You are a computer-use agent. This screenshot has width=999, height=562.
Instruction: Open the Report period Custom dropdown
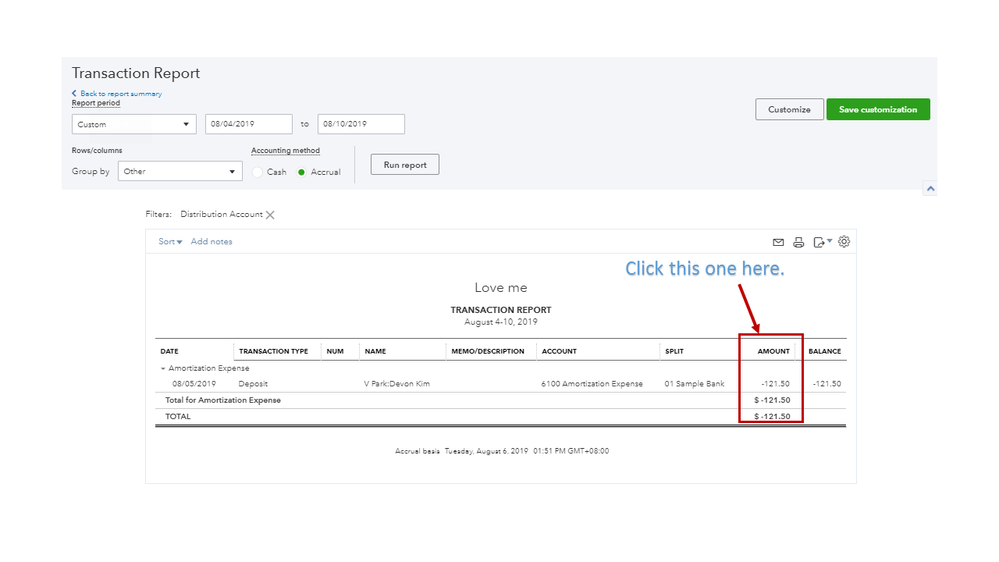pyautogui.click(x=134, y=124)
